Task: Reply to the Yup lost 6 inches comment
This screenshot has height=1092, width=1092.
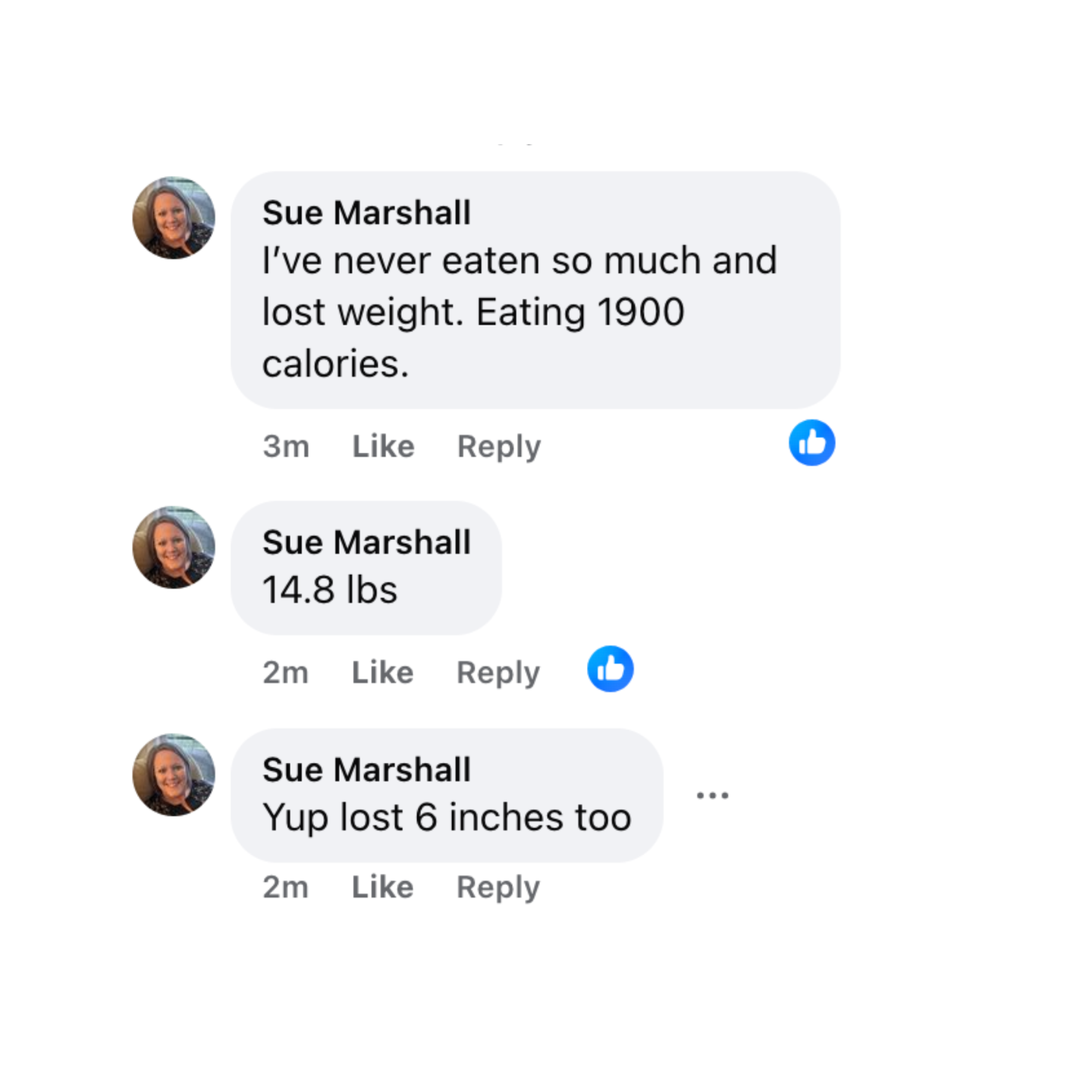Action: click(498, 887)
